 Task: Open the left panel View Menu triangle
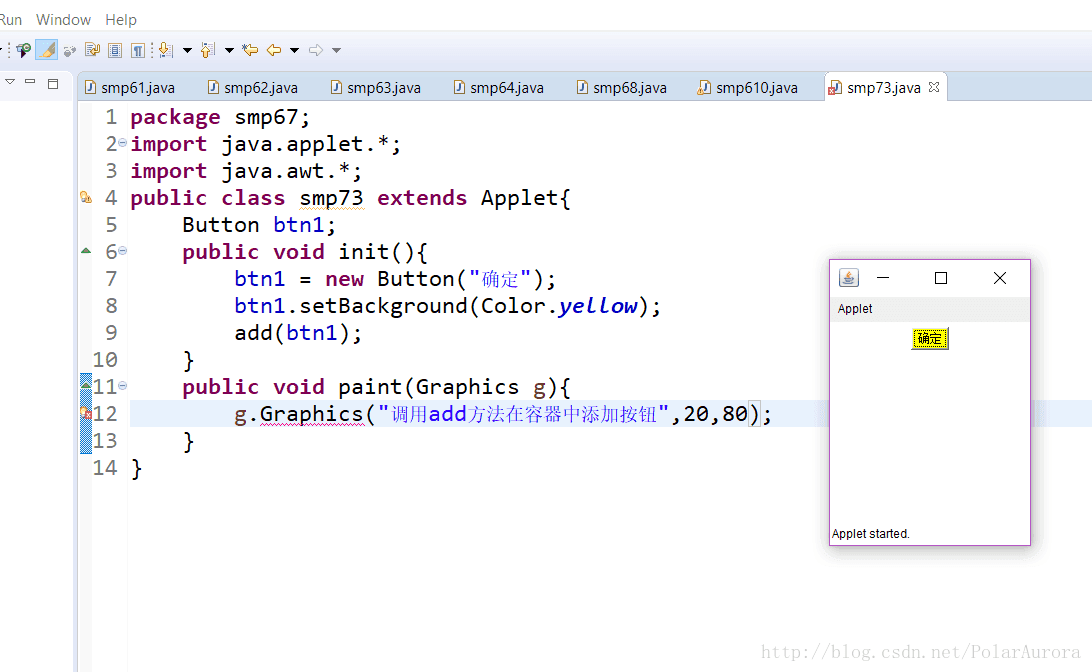pyautogui.click(x=10, y=82)
